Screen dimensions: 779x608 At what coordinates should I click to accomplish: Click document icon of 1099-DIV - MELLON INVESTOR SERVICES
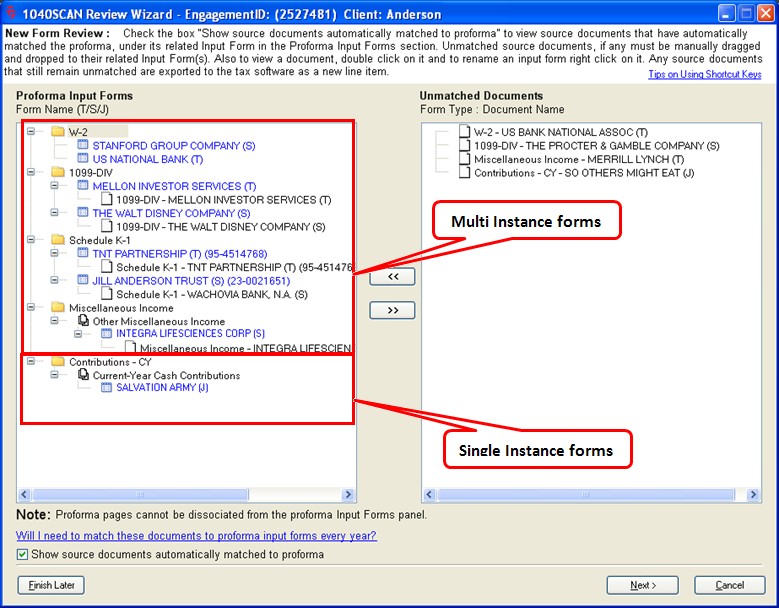(x=106, y=199)
